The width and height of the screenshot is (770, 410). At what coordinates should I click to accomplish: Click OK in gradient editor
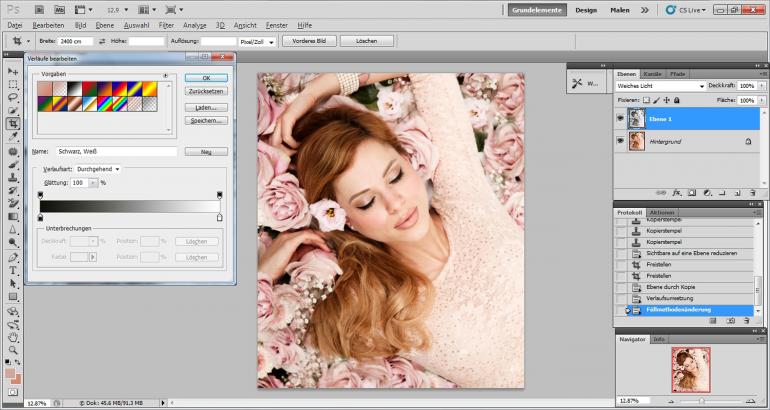point(206,78)
